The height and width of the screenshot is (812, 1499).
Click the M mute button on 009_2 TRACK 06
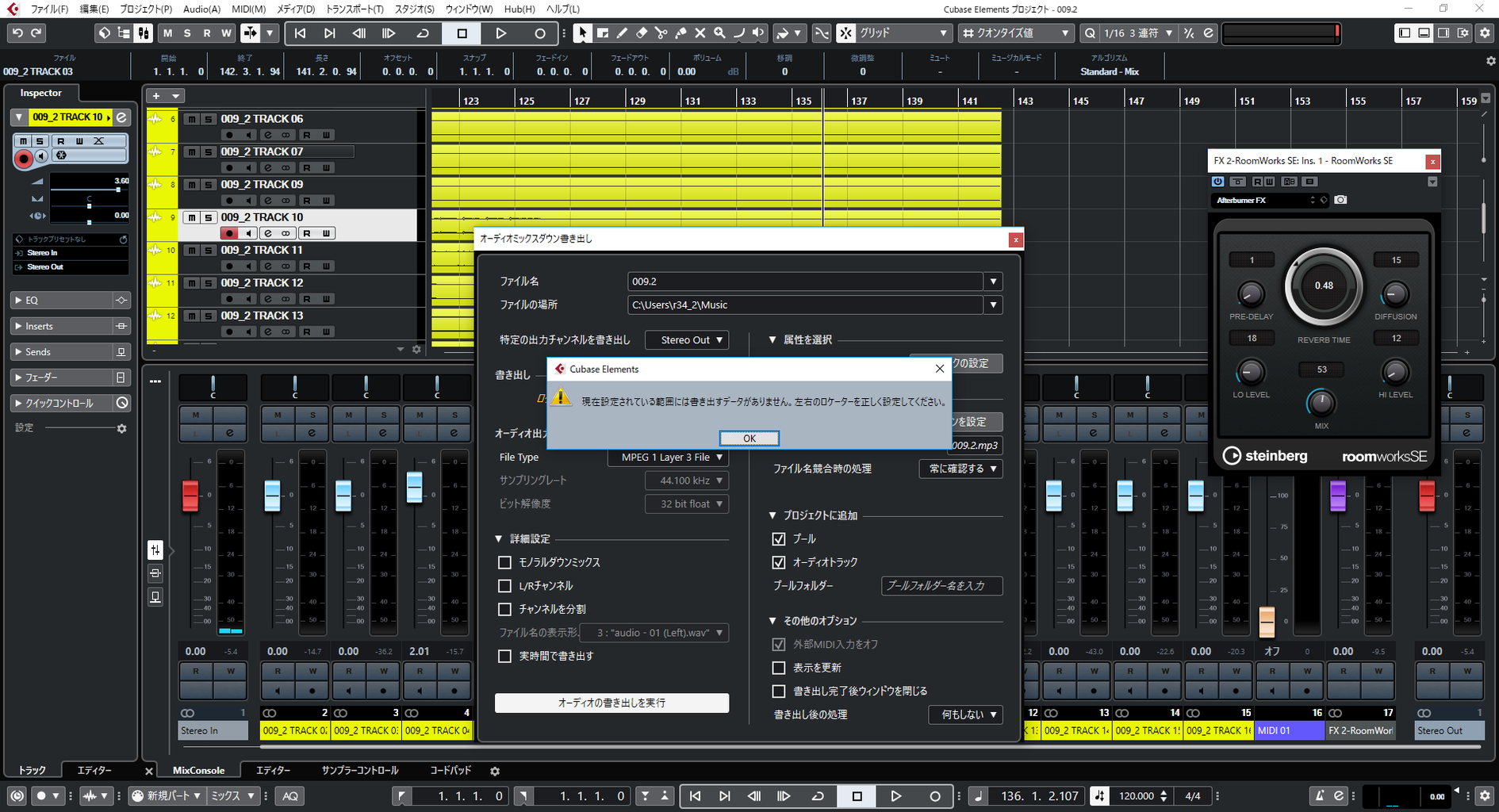192,119
